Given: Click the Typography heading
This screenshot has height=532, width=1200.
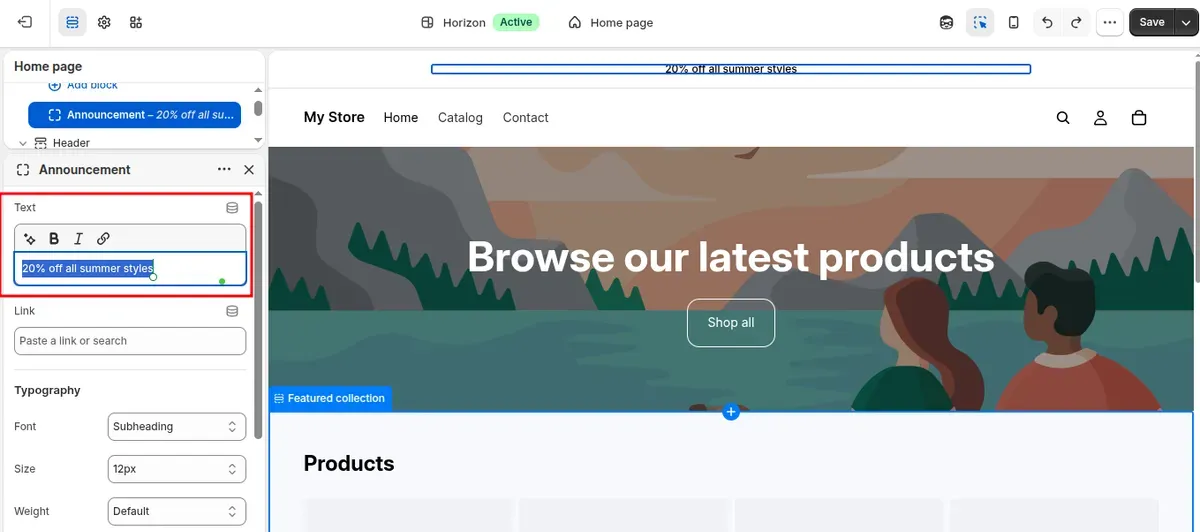Looking at the screenshot, I should pos(47,390).
